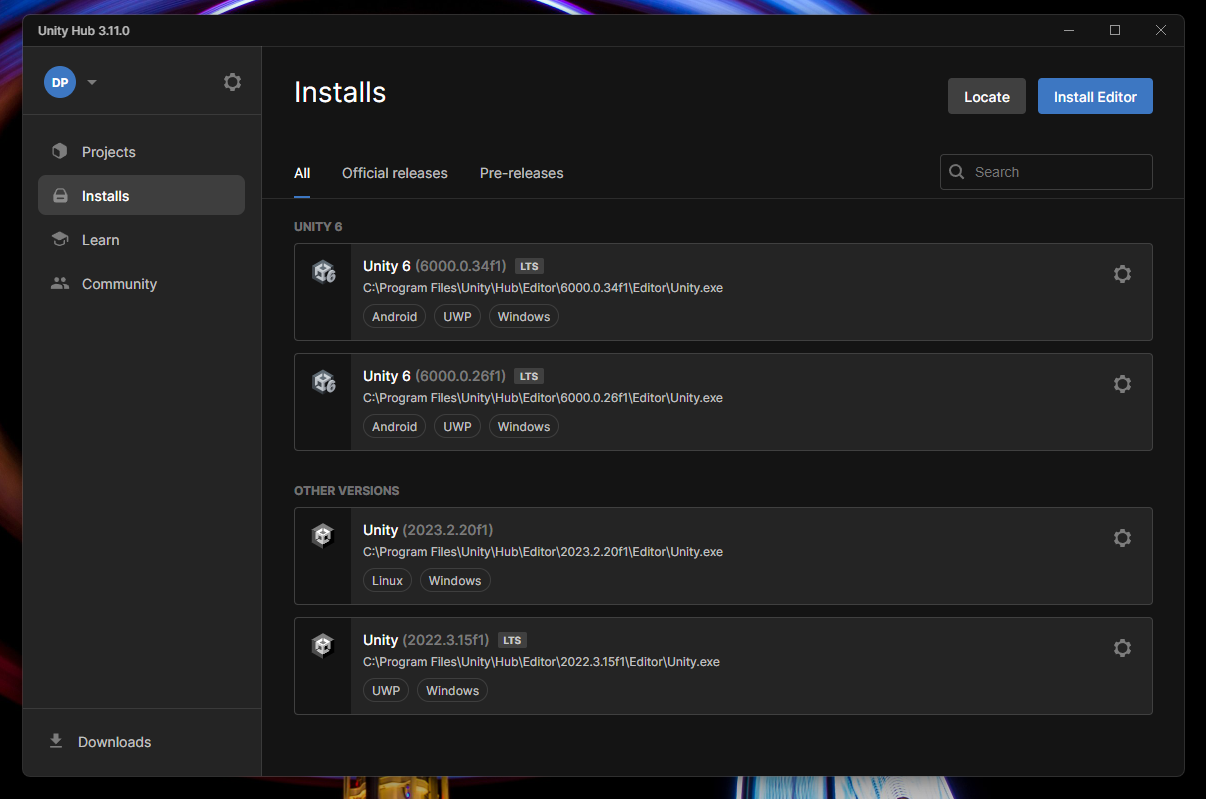
Task: Click the Unity cube icon for 2023.2.20f1
Action: pos(322,536)
